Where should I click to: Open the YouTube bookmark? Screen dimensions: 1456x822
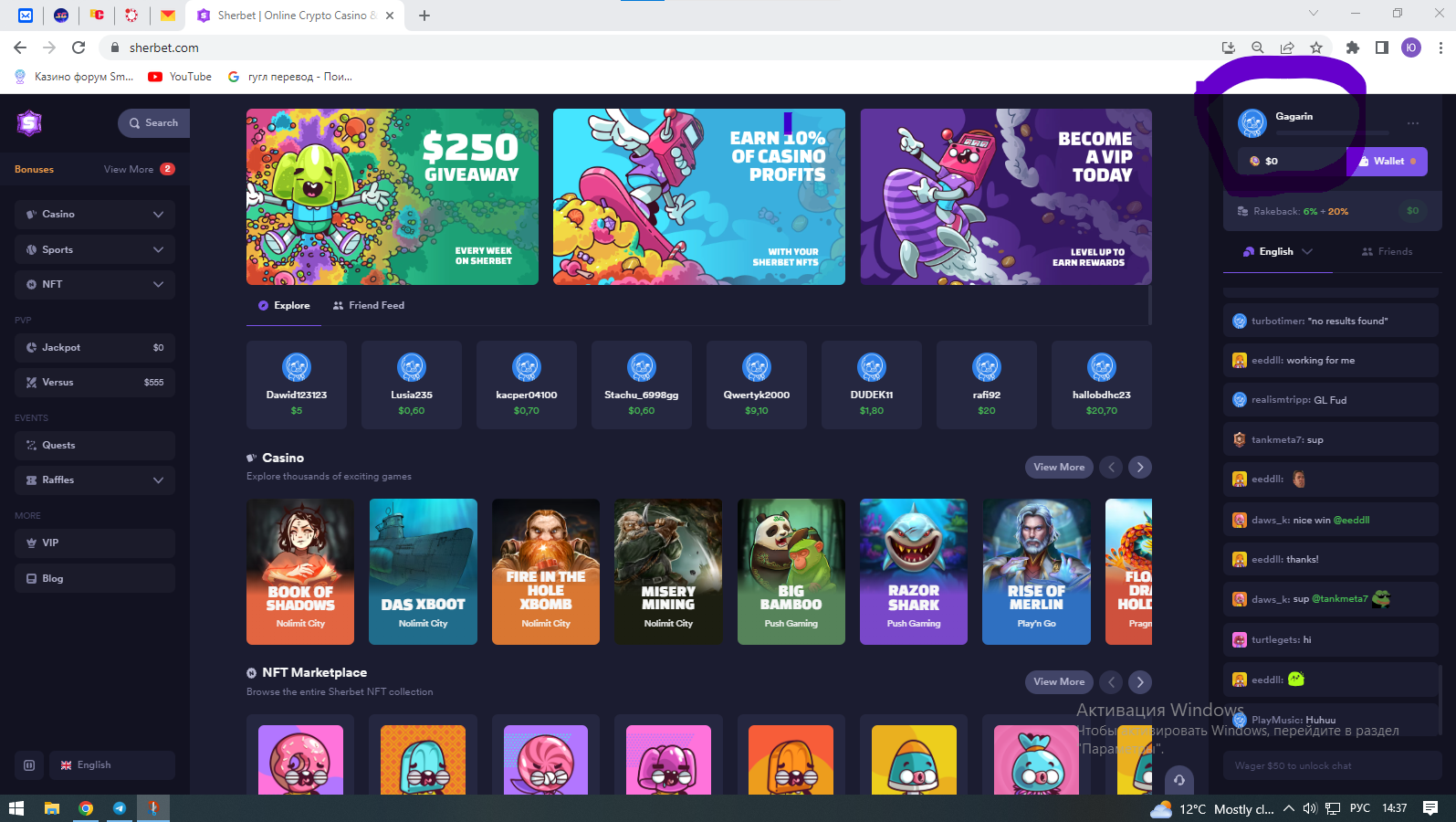pyautogui.click(x=180, y=77)
